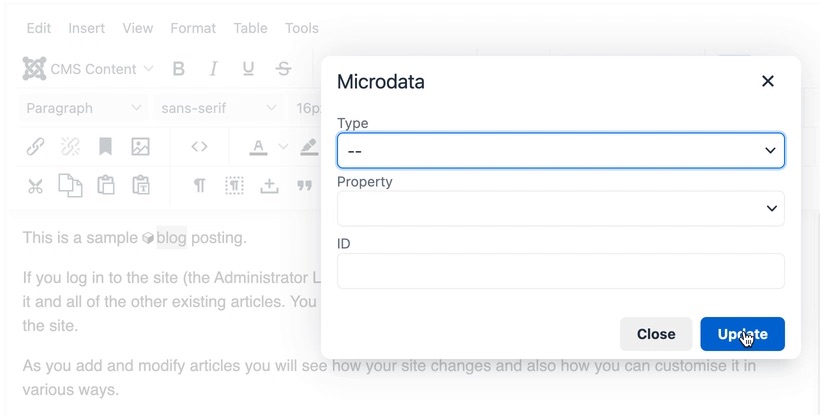This screenshot has width=820, height=415.
Task: Click the insert paragraph after block icon
Action: click(x=269, y=186)
